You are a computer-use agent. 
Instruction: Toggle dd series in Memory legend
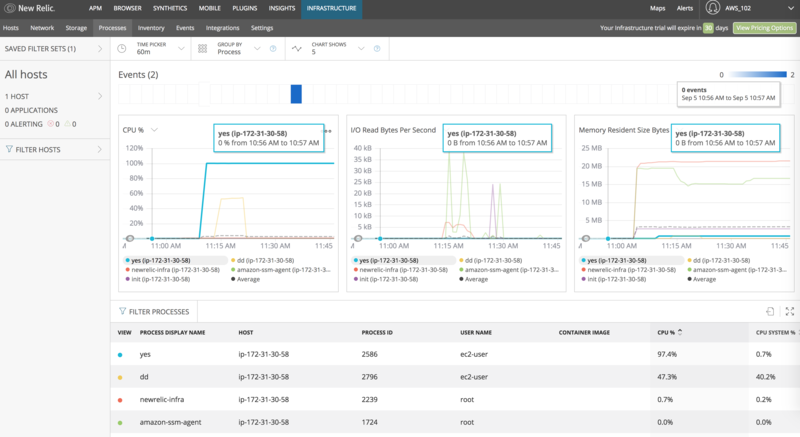click(718, 260)
